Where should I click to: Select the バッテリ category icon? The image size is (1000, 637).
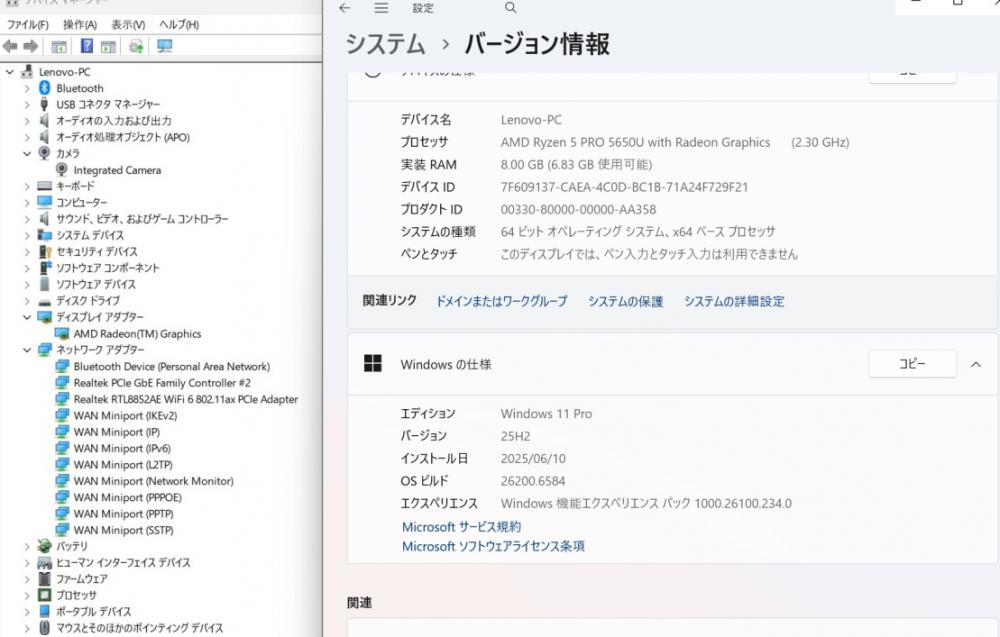[45, 546]
